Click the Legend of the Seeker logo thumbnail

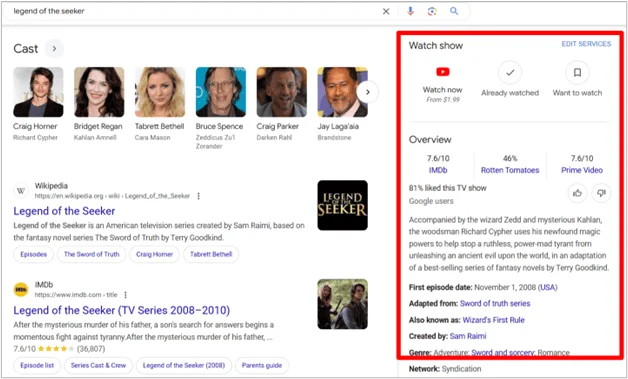[342, 205]
